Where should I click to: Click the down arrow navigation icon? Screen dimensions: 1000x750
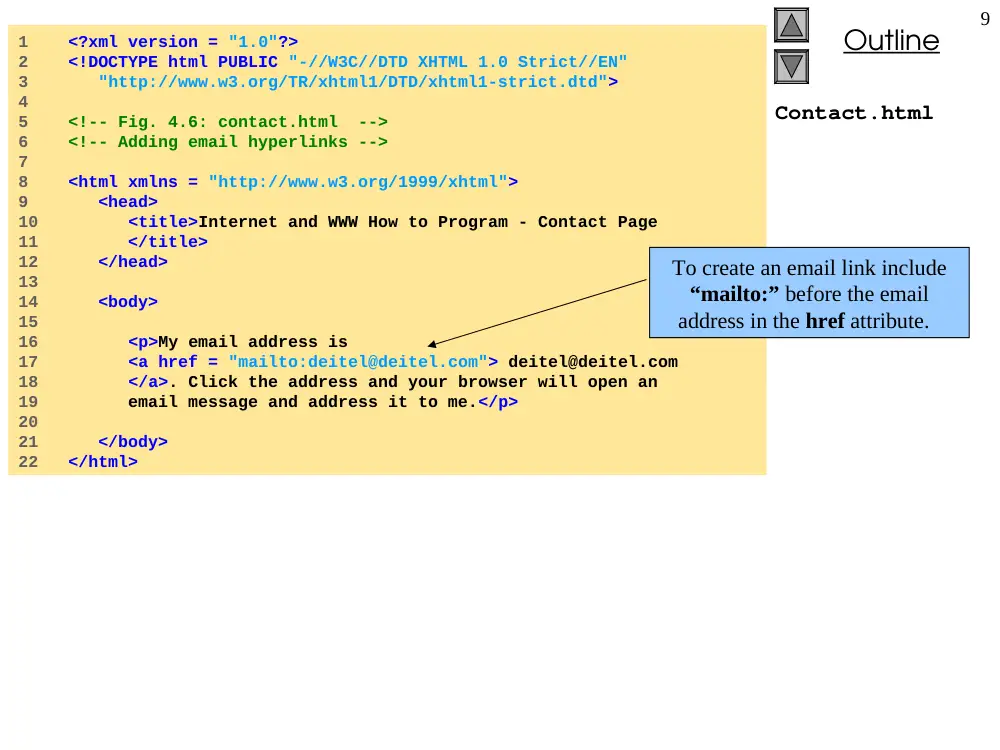click(x=791, y=67)
